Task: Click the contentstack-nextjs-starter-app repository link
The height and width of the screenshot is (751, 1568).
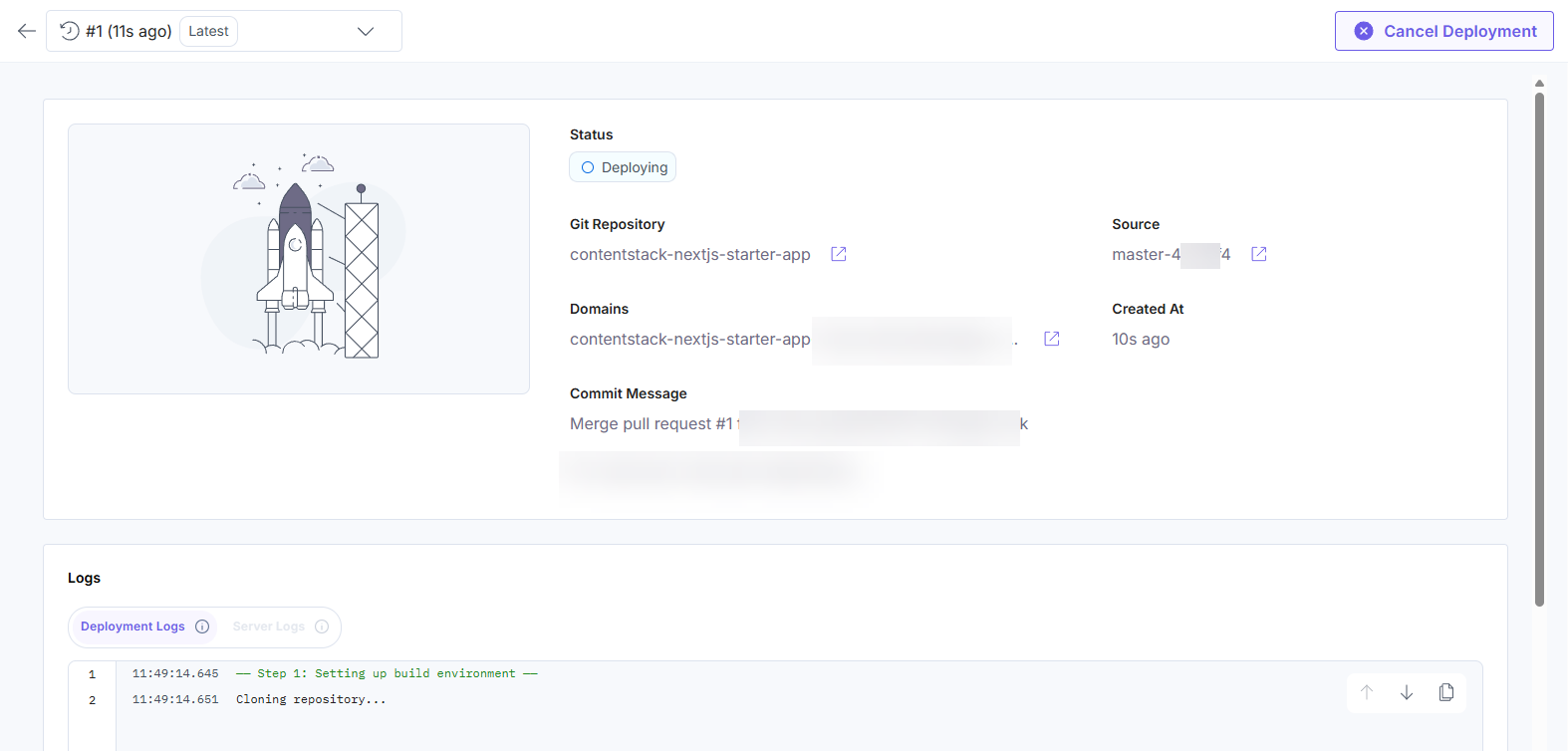Action: [x=689, y=254]
